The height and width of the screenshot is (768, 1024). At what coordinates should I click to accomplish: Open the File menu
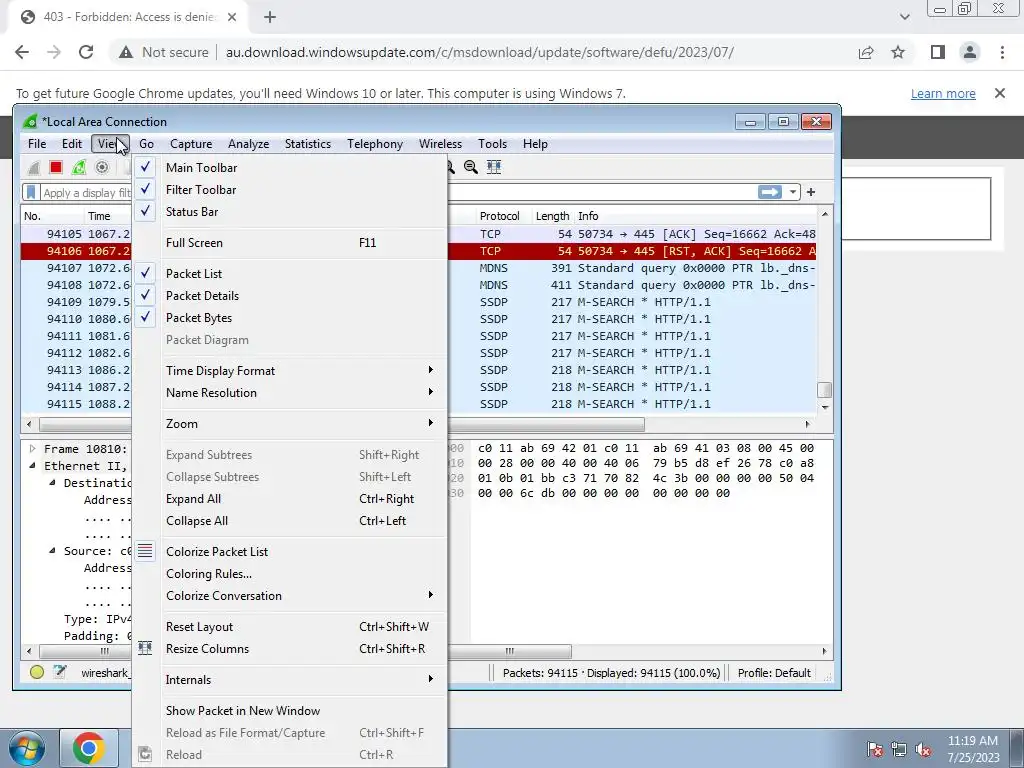pos(37,144)
